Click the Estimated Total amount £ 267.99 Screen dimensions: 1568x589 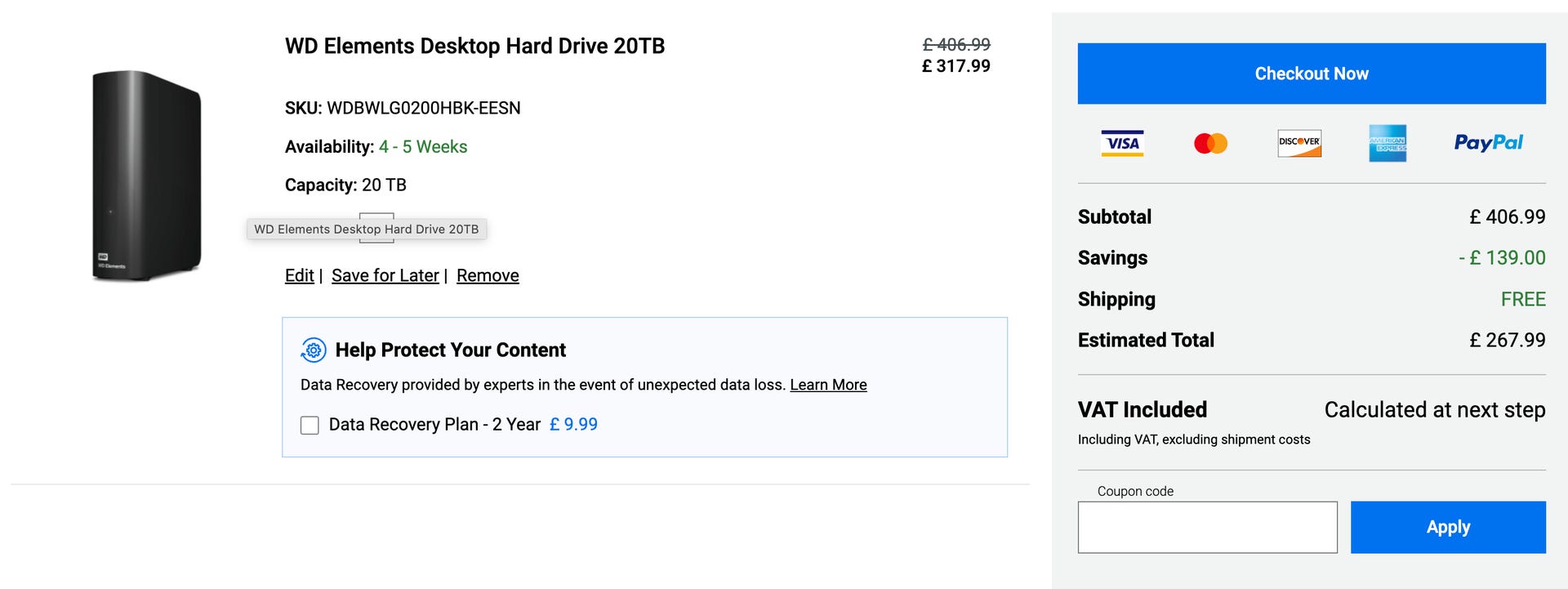tap(1507, 340)
